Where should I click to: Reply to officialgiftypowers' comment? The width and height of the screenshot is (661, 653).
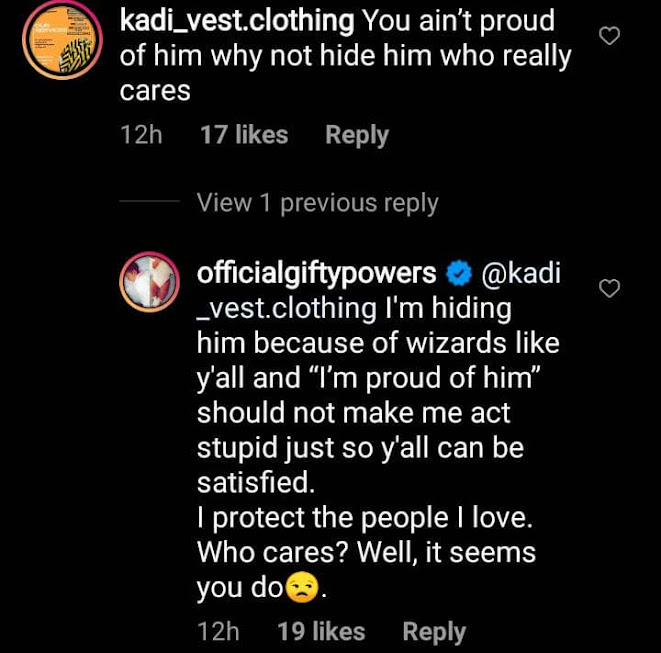click(434, 632)
